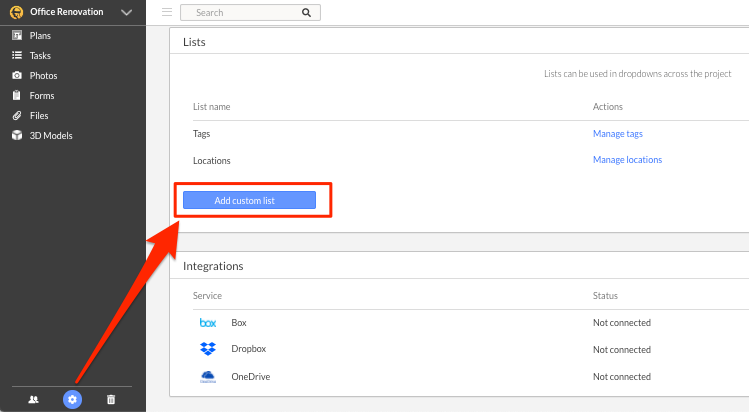The height and width of the screenshot is (412, 749).
Task: Open the Manage locations link
Action: 627,160
